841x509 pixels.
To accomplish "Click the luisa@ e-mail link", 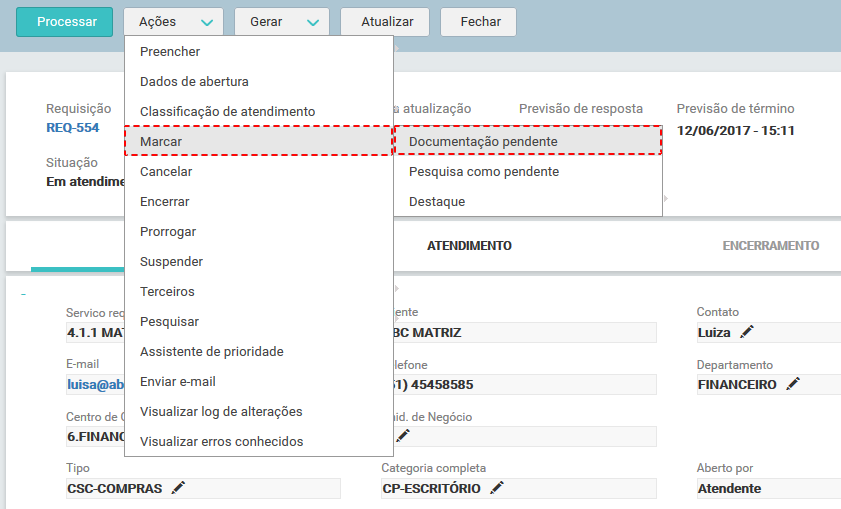I will 95,385.
